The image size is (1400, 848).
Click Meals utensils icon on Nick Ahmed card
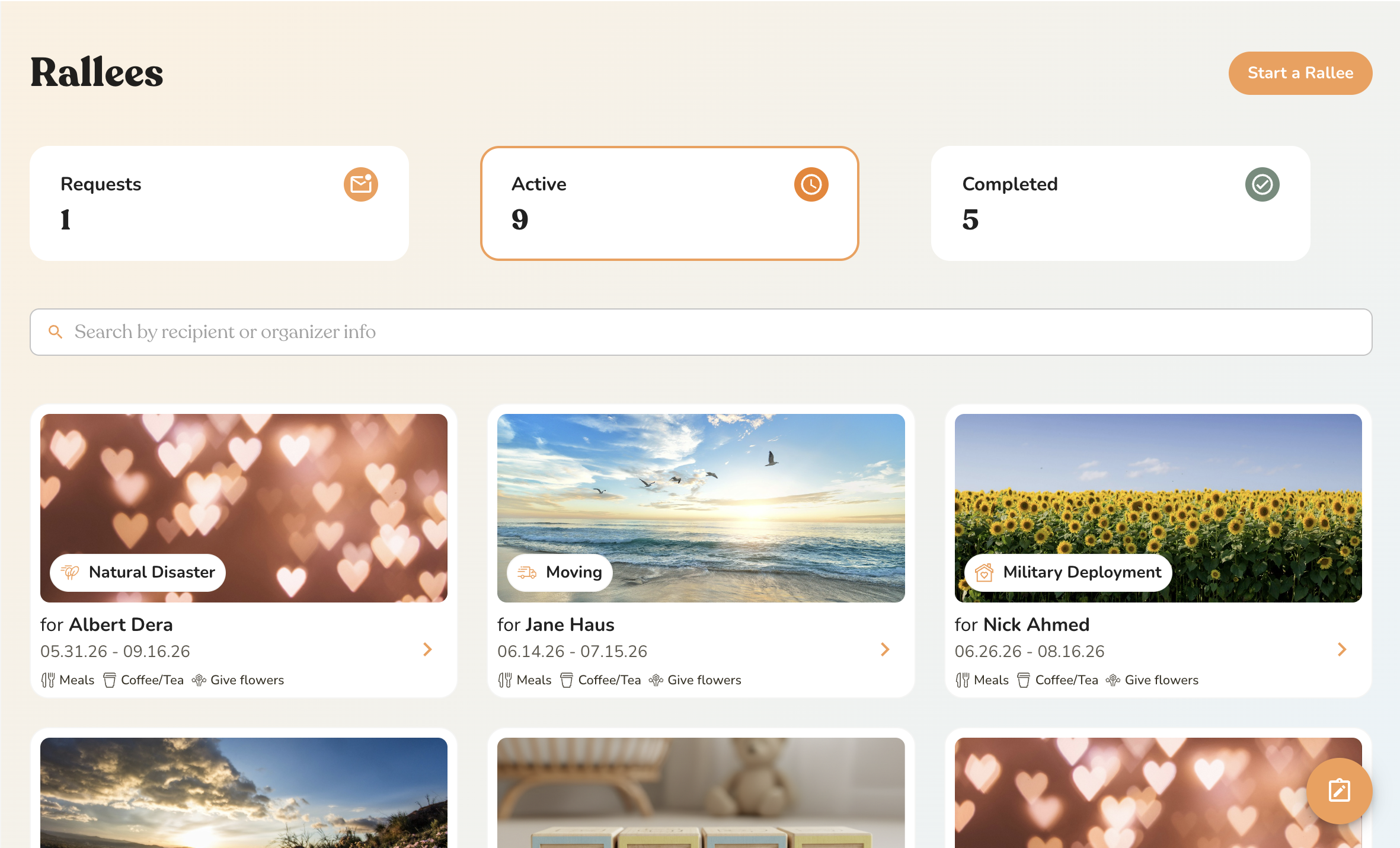[x=963, y=680]
